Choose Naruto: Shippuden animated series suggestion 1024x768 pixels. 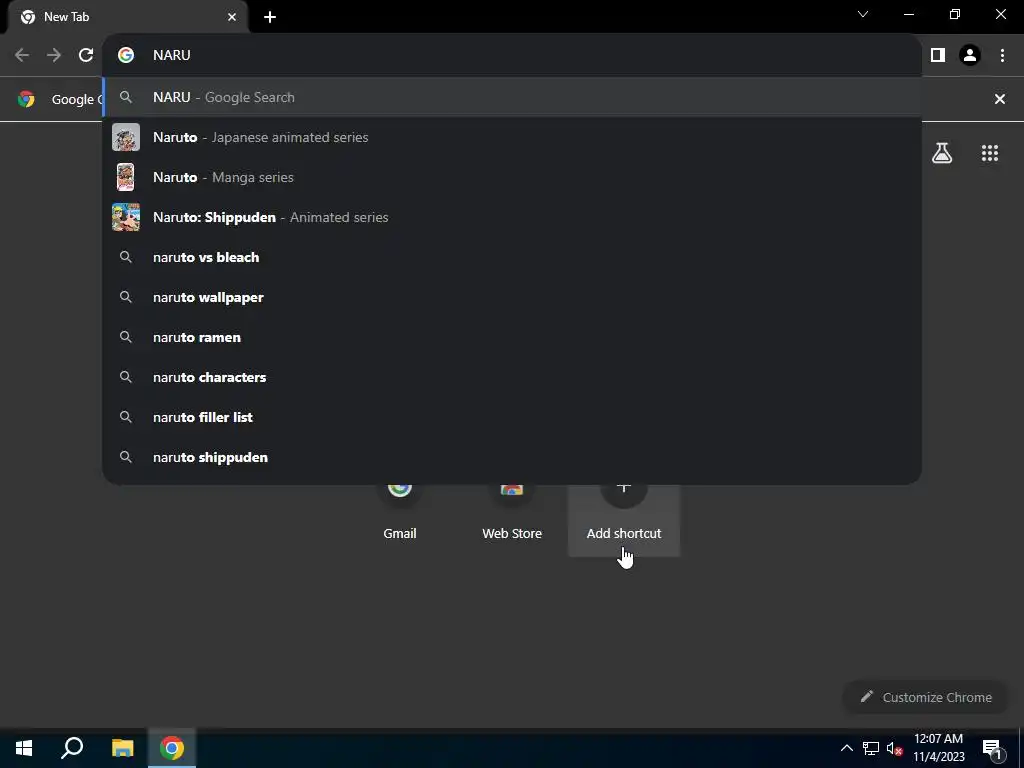tap(512, 217)
